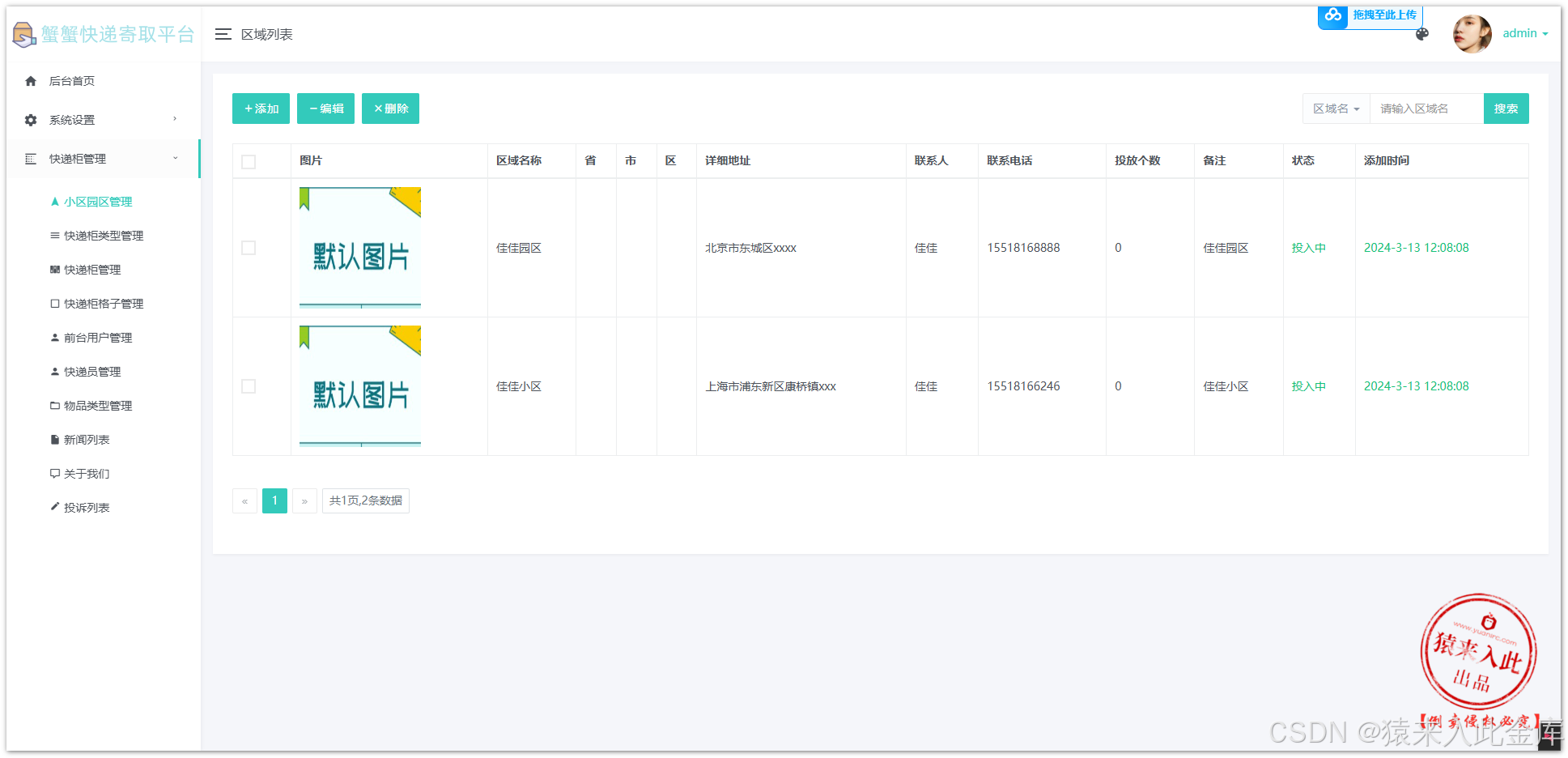This screenshot has width=1568, height=758.
Task: Click phone number 15518168888
Action: coord(1023,248)
